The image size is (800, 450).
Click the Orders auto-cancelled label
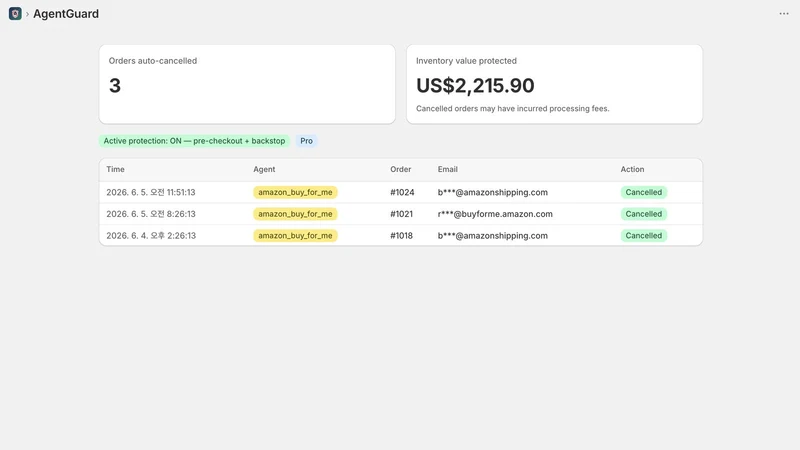[x=153, y=61]
